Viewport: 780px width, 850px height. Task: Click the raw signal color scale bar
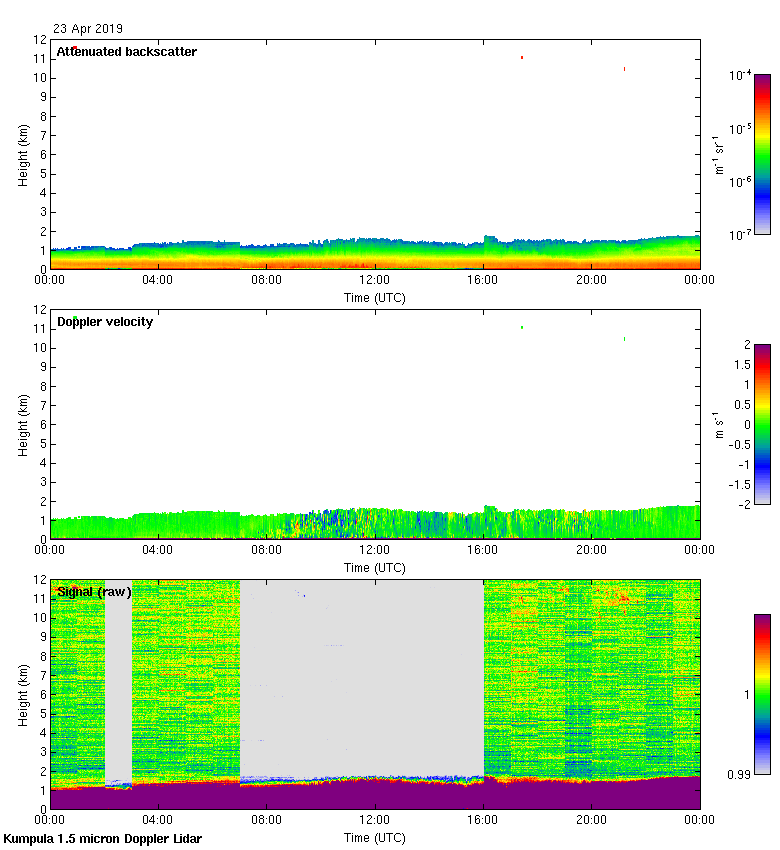pos(762,694)
